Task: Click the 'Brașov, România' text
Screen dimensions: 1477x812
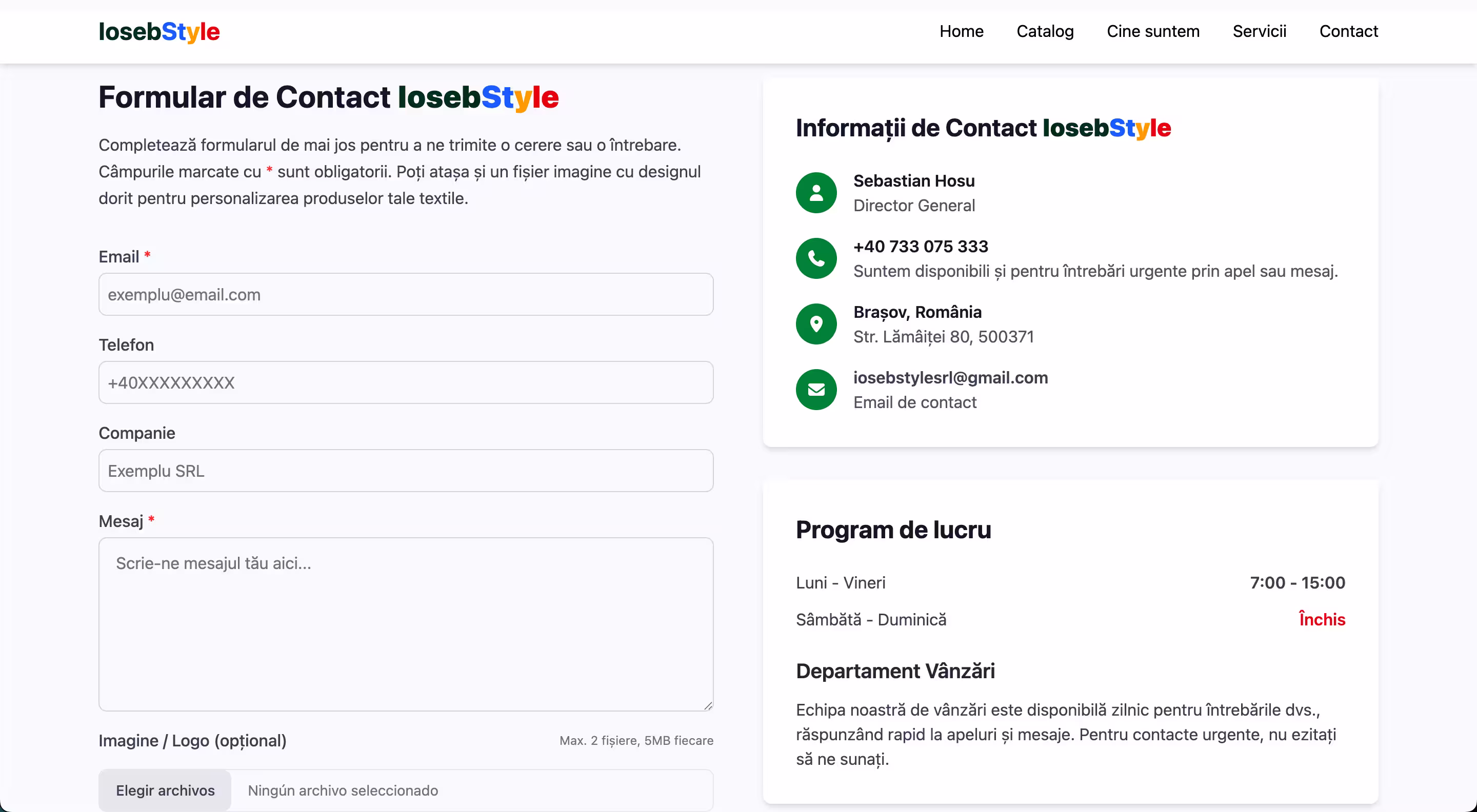Action: (x=917, y=312)
